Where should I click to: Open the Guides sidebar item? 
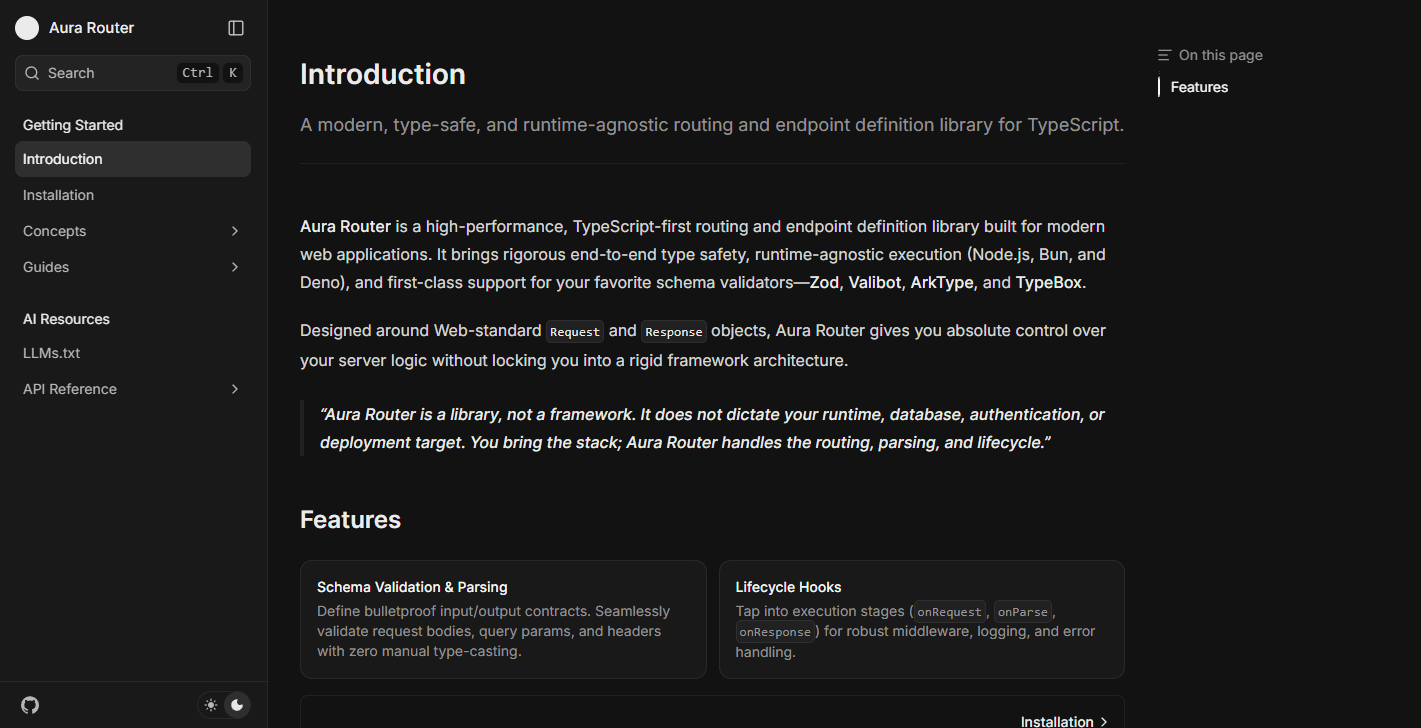point(133,267)
